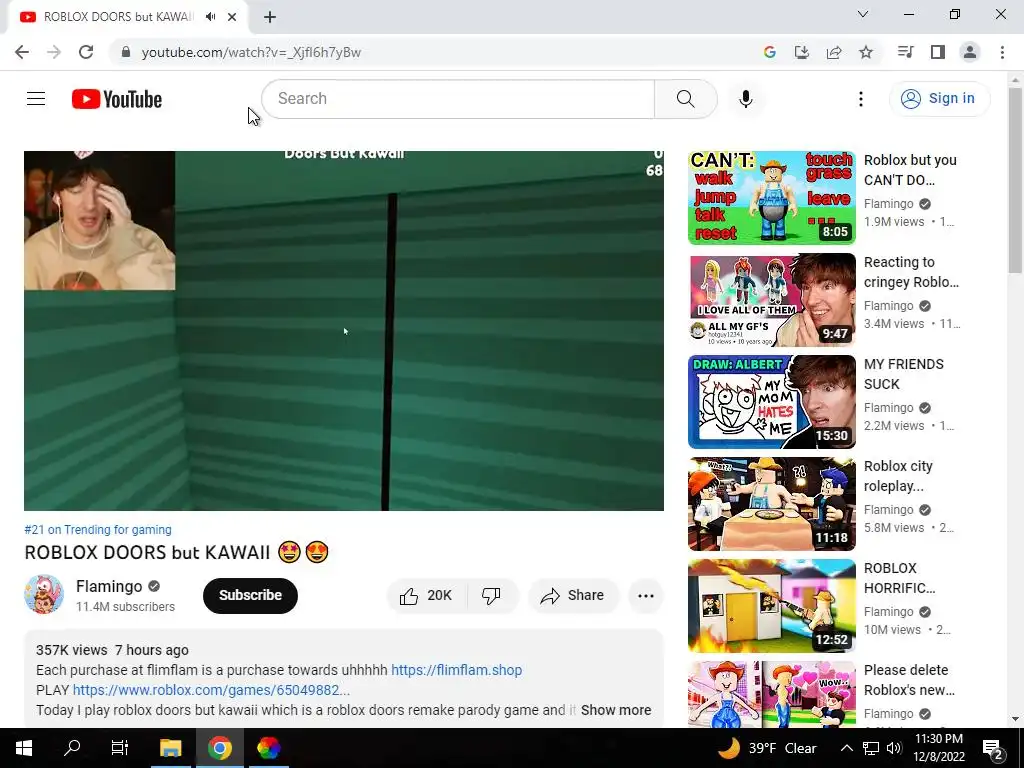Close the ROBLOX DOORS tab
Image resolution: width=1024 pixels, height=768 pixels.
coord(232,17)
